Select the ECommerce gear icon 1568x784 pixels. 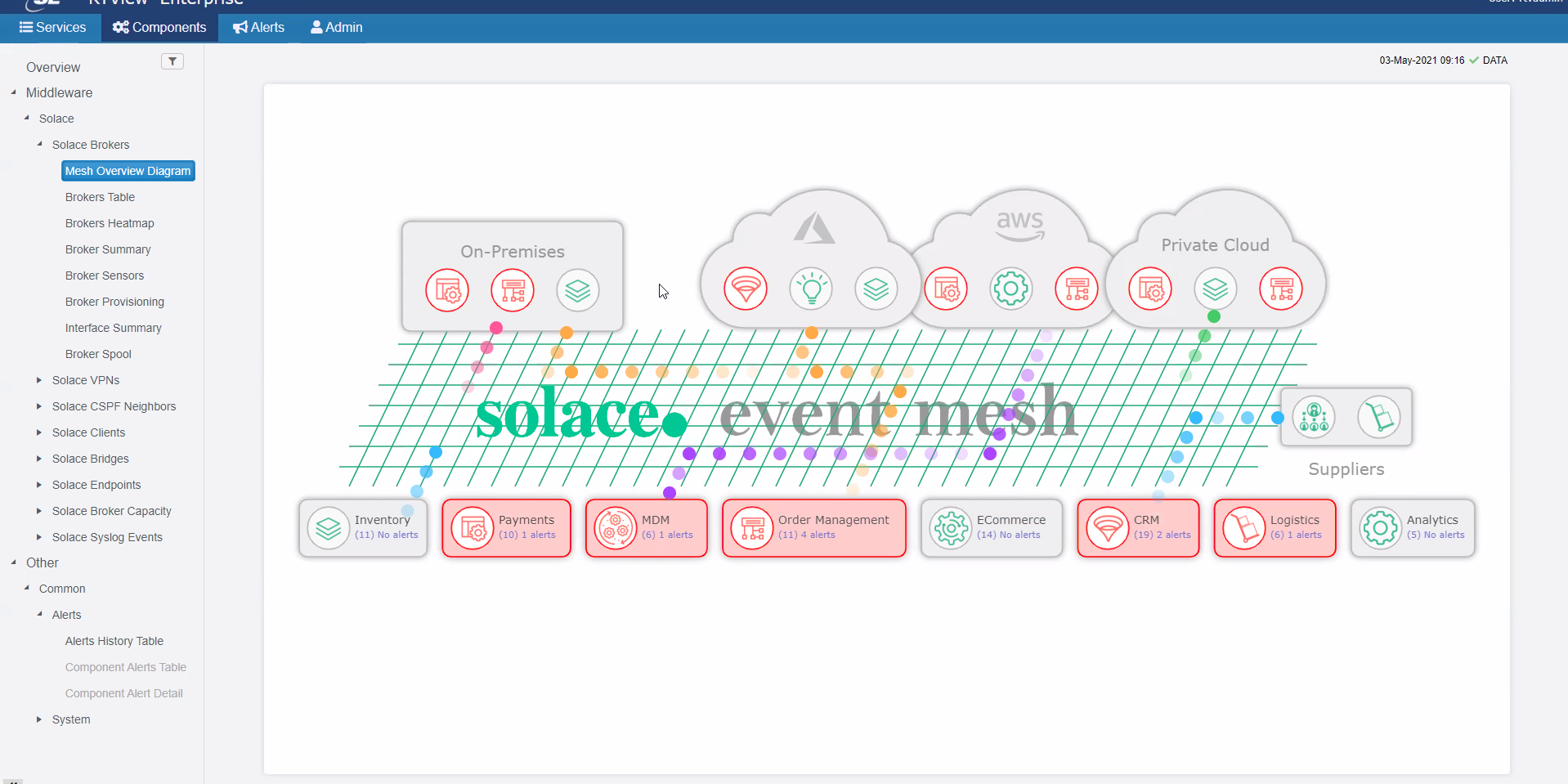pyautogui.click(x=952, y=528)
